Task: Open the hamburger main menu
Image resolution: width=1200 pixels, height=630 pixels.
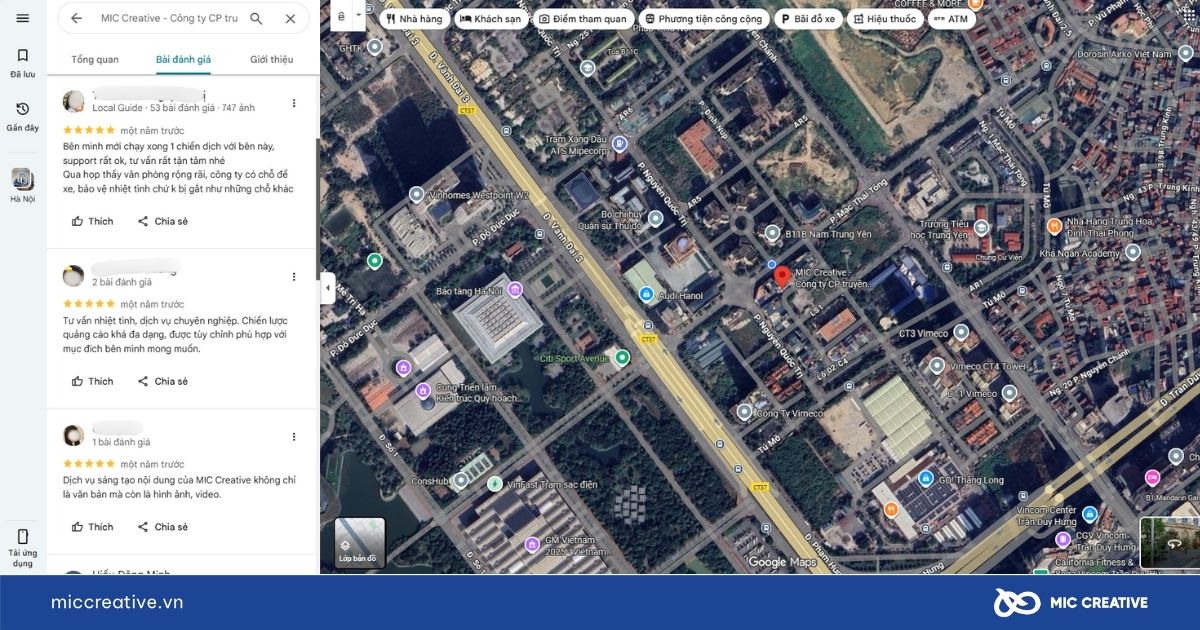Action: tap(23, 18)
